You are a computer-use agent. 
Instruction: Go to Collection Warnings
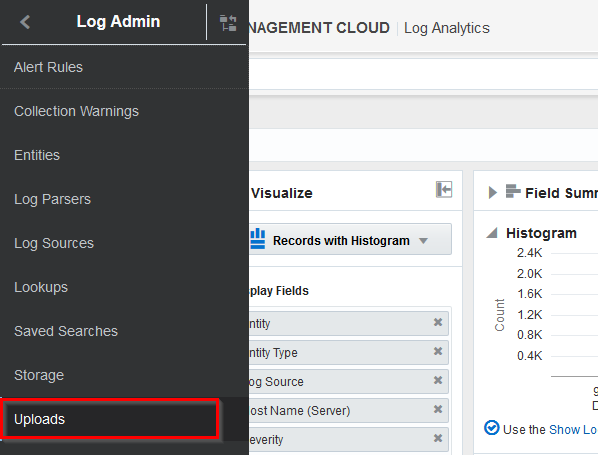click(76, 111)
